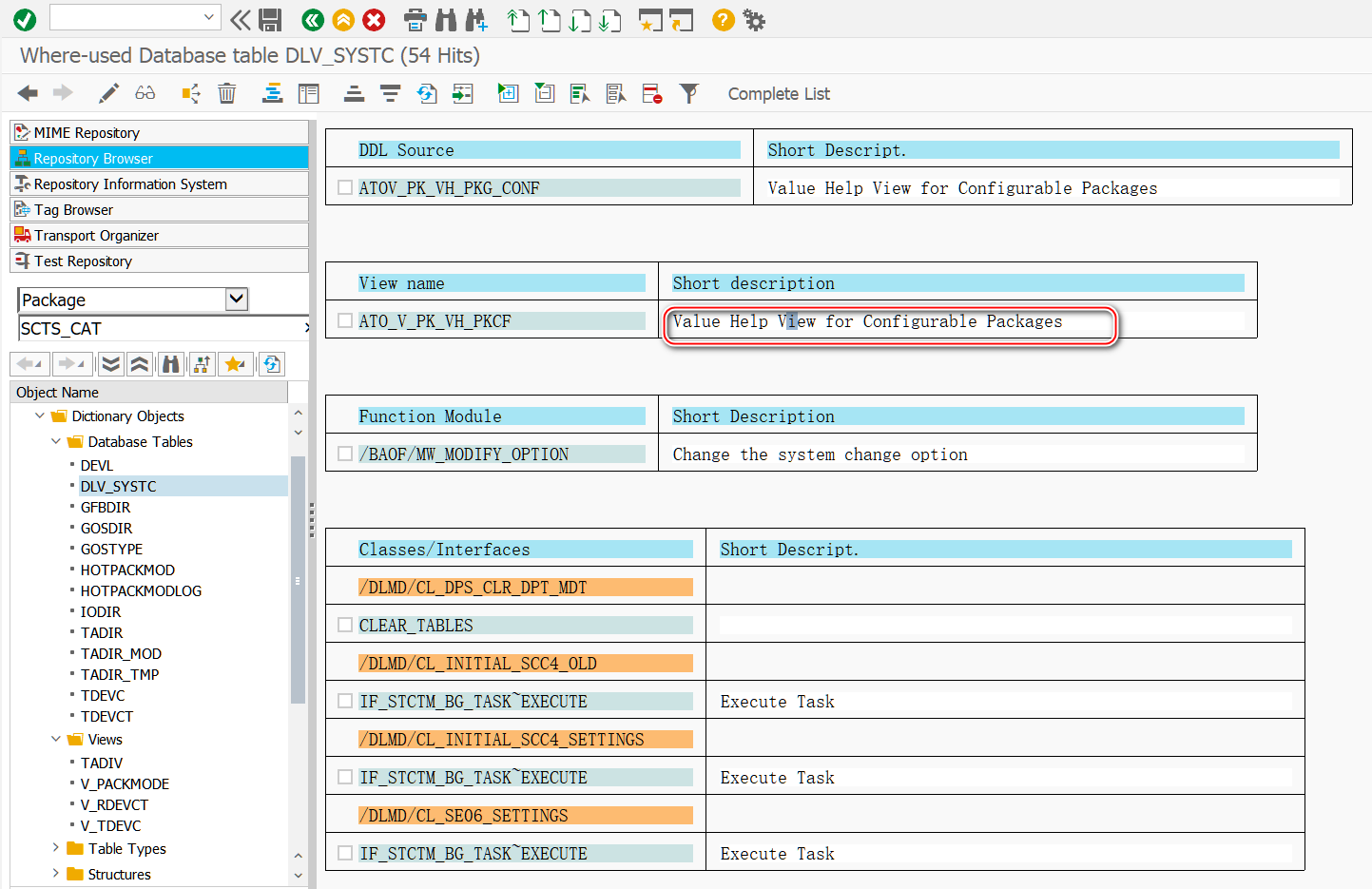
Task: Select V_PACKMODE view in the tree
Action: pyautogui.click(x=125, y=783)
